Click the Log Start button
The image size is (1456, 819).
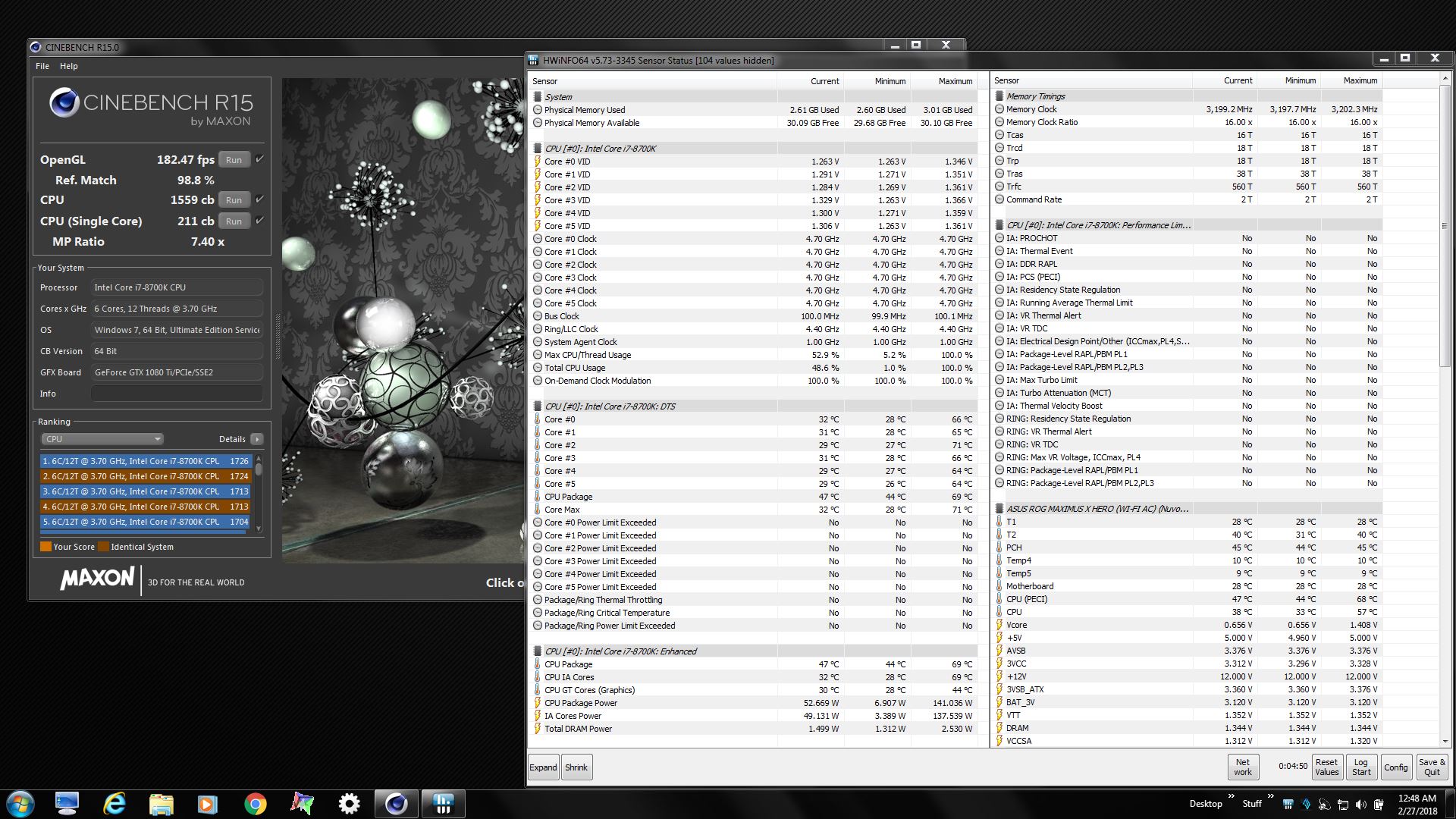1361,767
